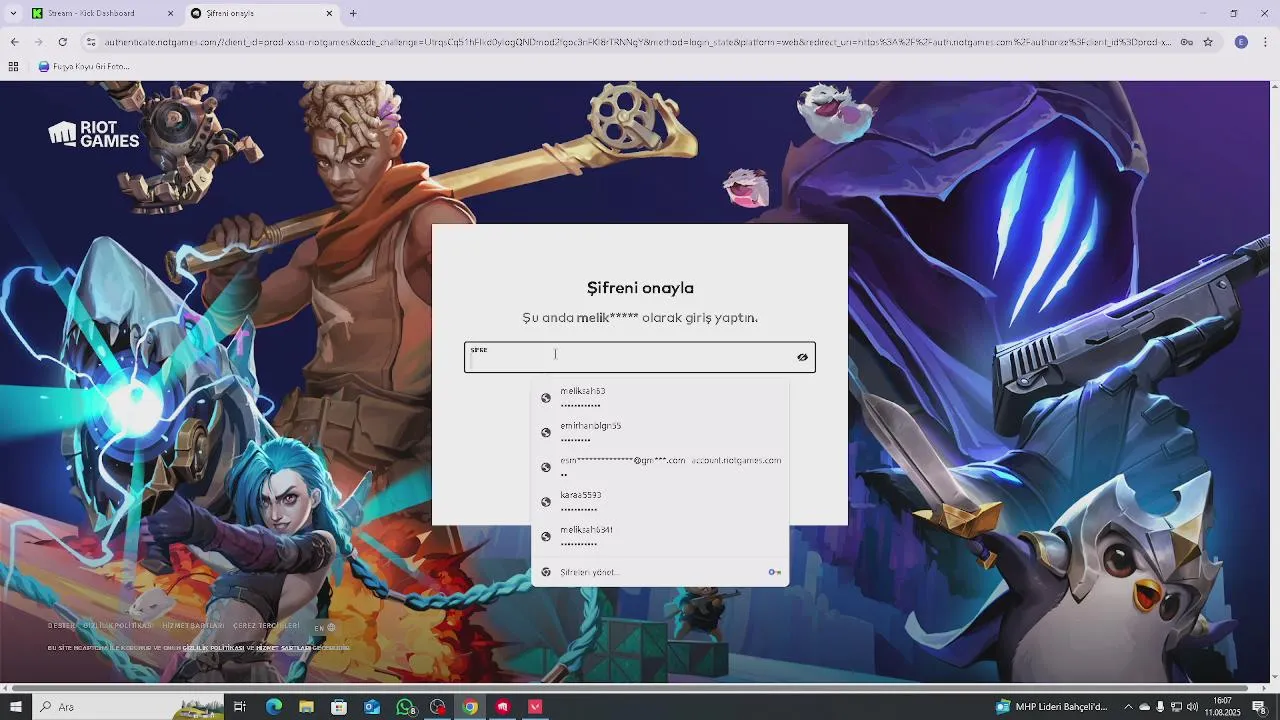Bookmark this page with star icon
The width and height of the screenshot is (1280, 720).
[1208, 42]
